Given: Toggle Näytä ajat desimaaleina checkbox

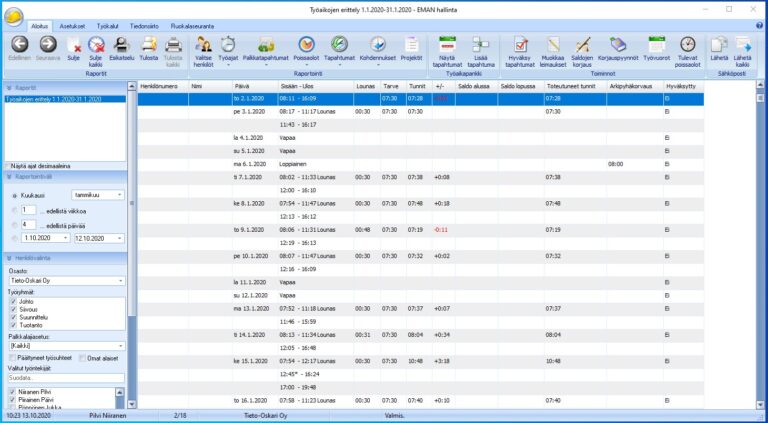Looking at the screenshot, I should coord(6,166).
